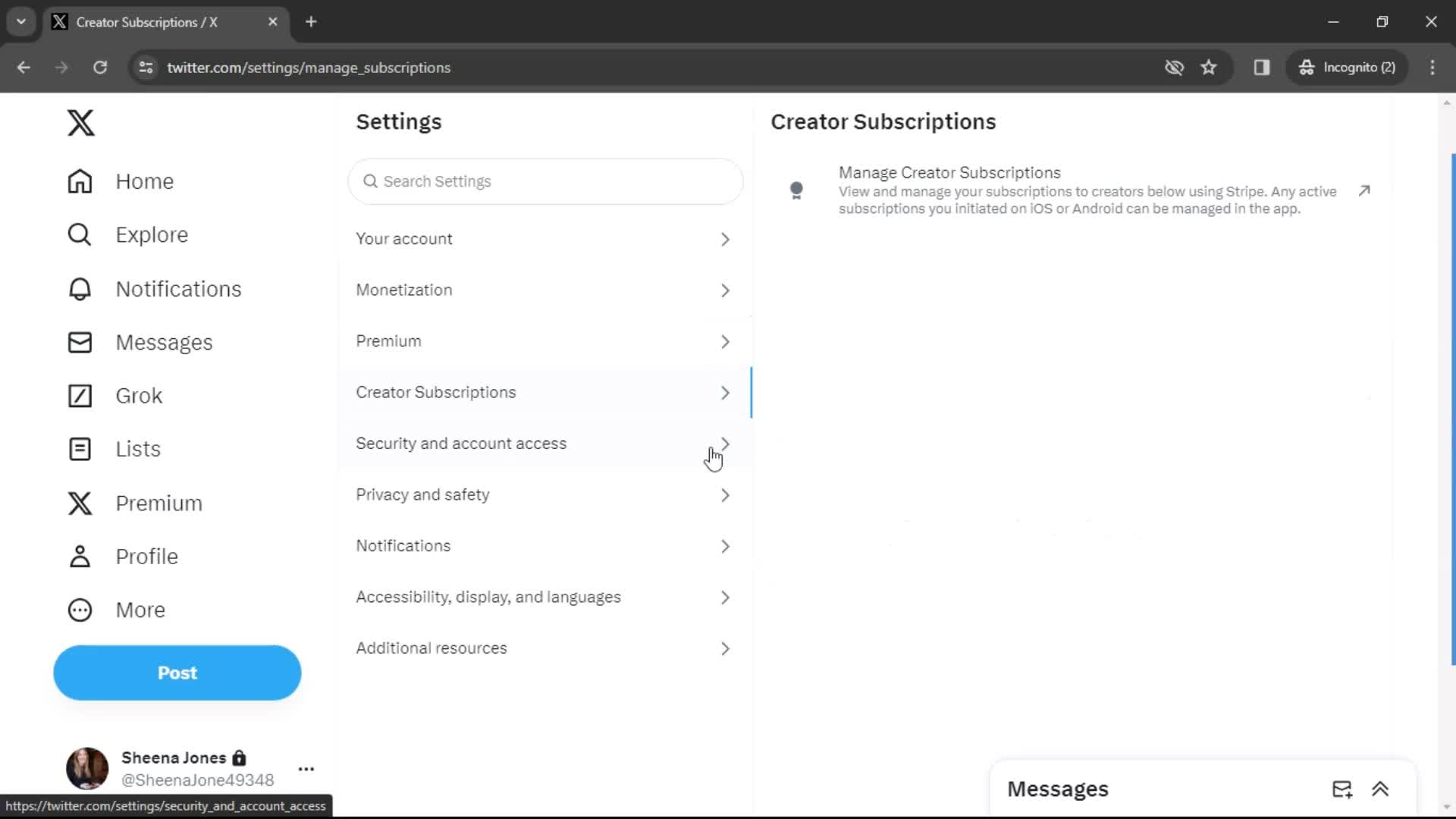This screenshot has height=819, width=1456.
Task: Expand the Messages drawer with double chevron
Action: point(1380,789)
